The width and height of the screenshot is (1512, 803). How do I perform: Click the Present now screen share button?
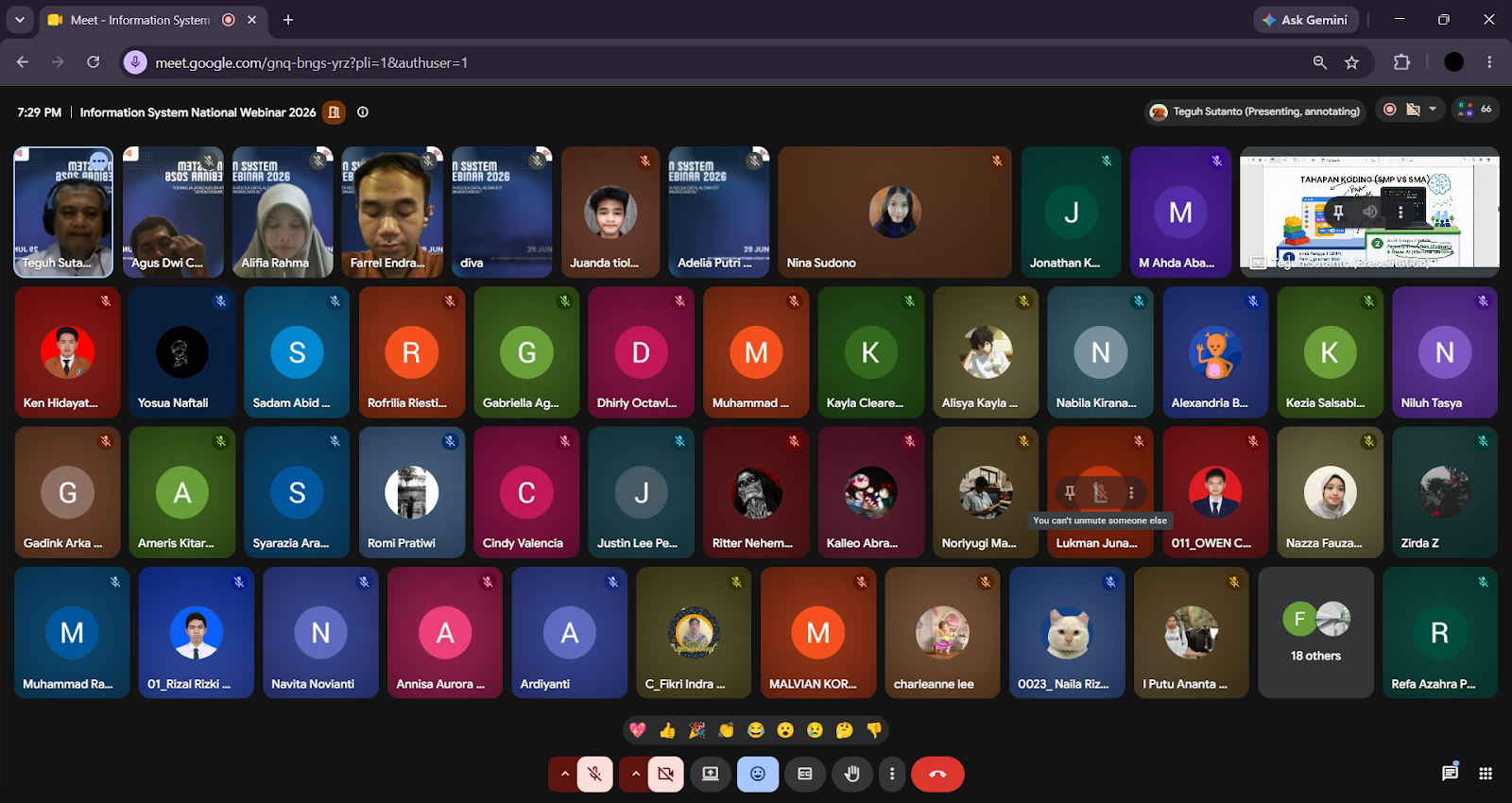[711, 774]
